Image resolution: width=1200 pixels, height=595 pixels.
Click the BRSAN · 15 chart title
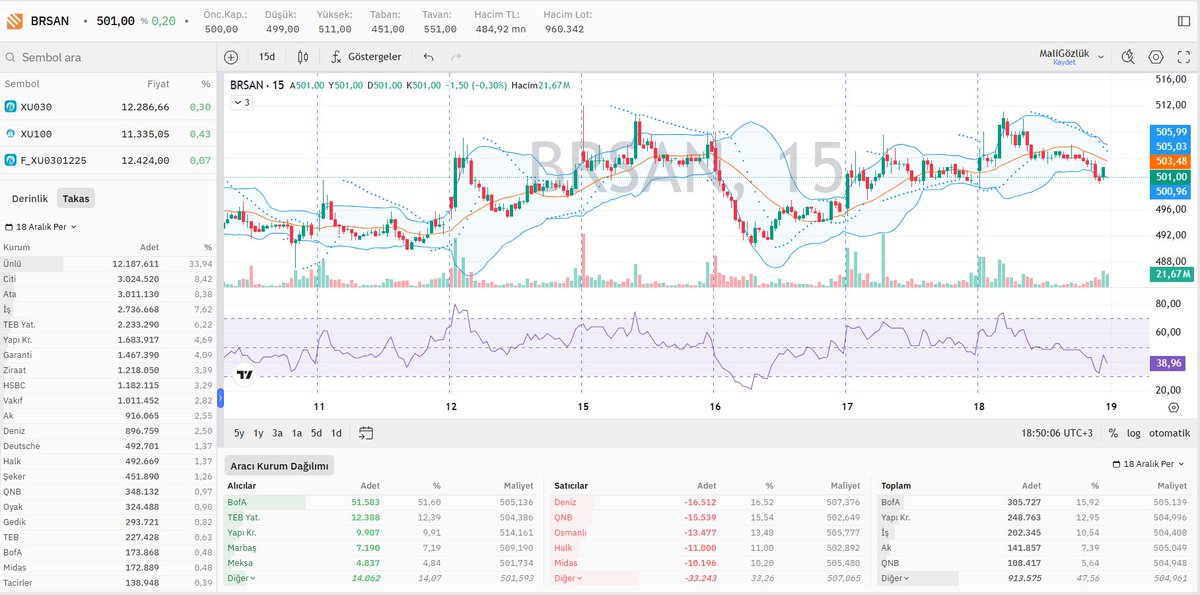pos(256,85)
